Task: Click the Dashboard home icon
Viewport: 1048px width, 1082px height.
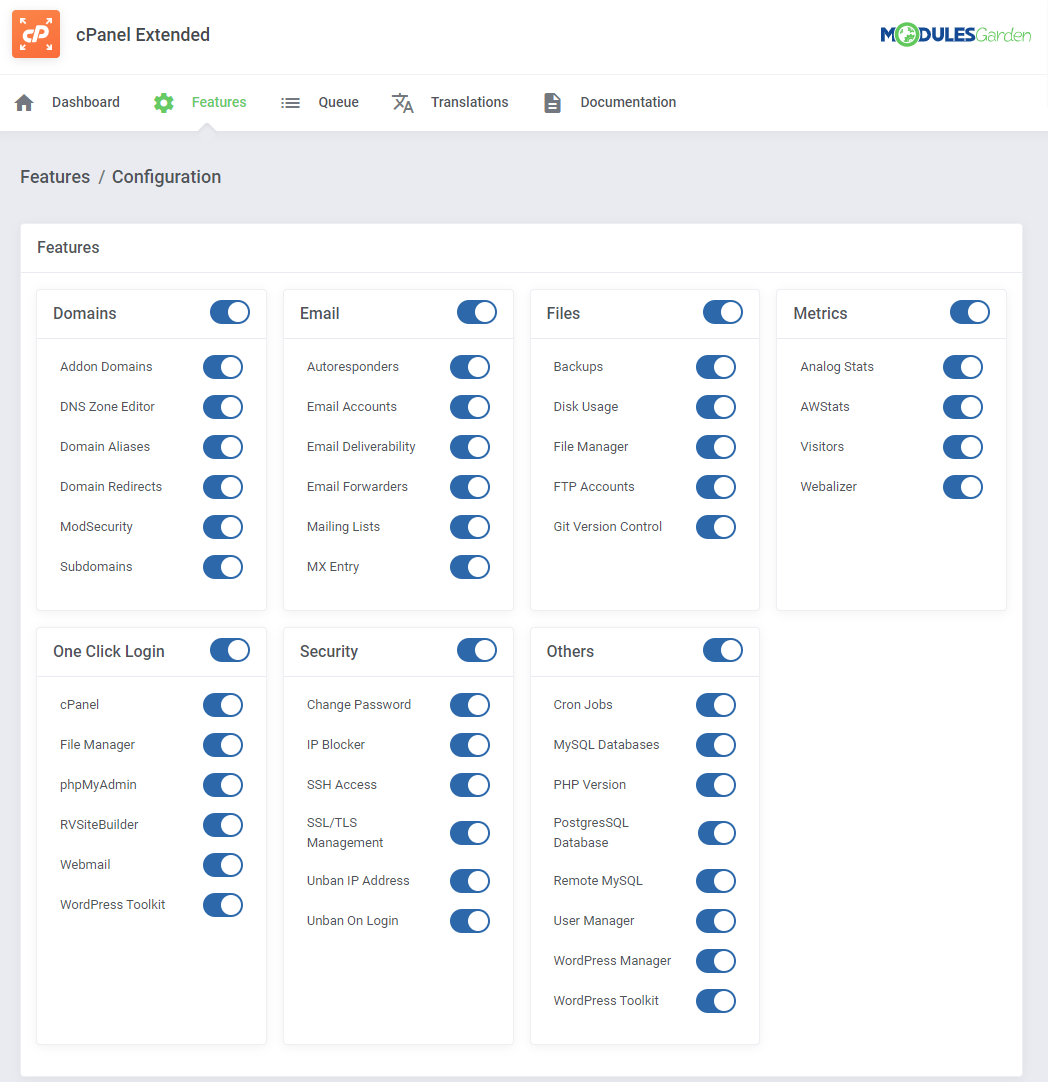Action: pyautogui.click(x=24, y=103)
